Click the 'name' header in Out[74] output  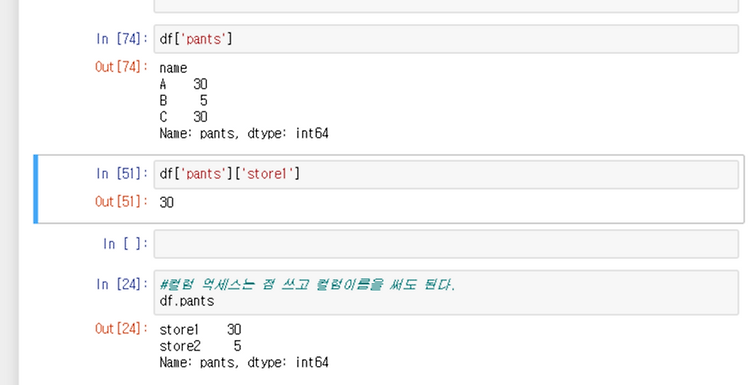[x=173, y=68]
